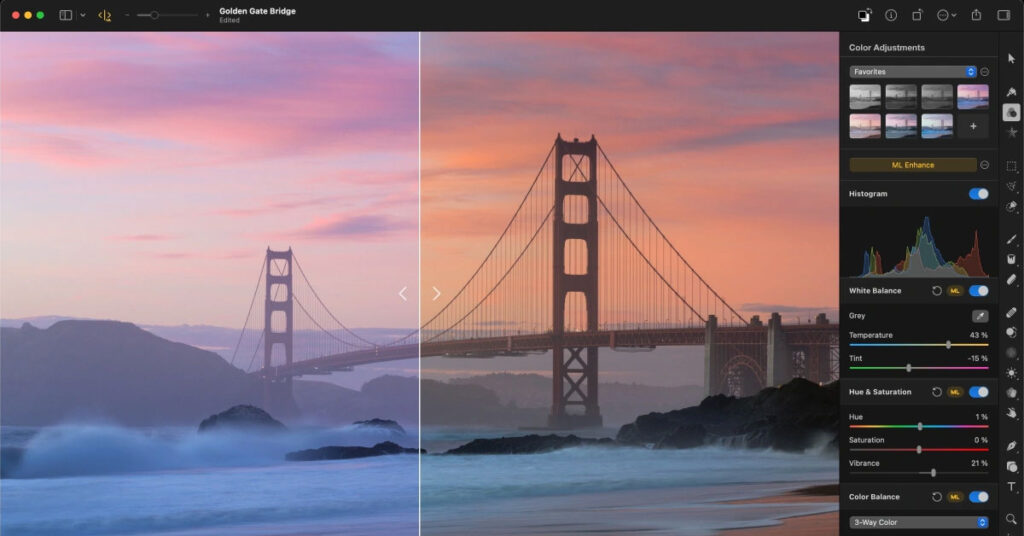Select the Zoom magnifier tool
The width and height of the screenshot is (1024, 536).
coord(1011,519)
